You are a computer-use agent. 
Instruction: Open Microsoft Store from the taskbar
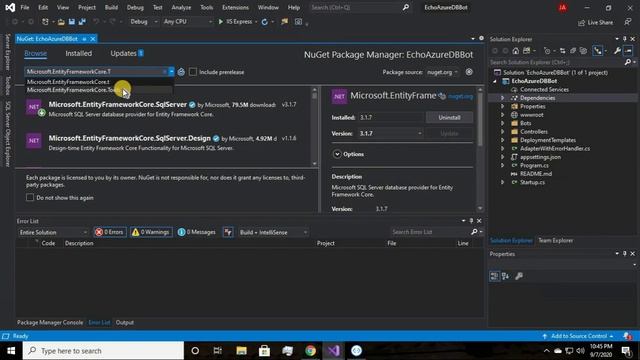(264, 351)
